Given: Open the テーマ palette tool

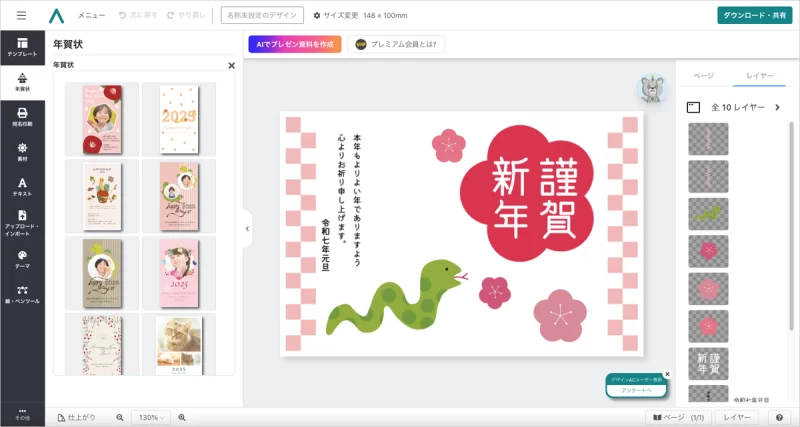Looking at the screenshot, I should tap(22, 258).
